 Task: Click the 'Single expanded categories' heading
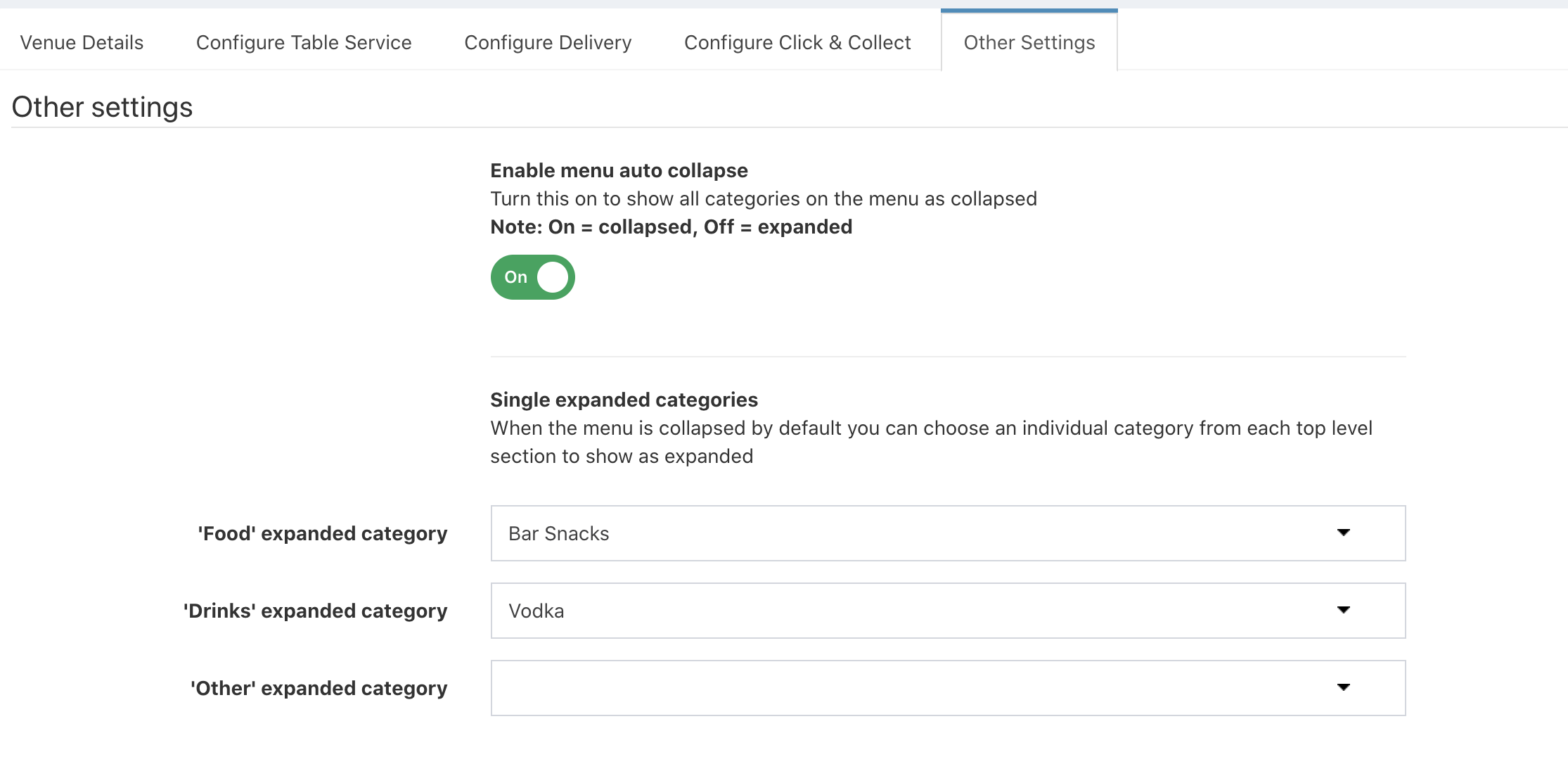click(x=624, y=400)
